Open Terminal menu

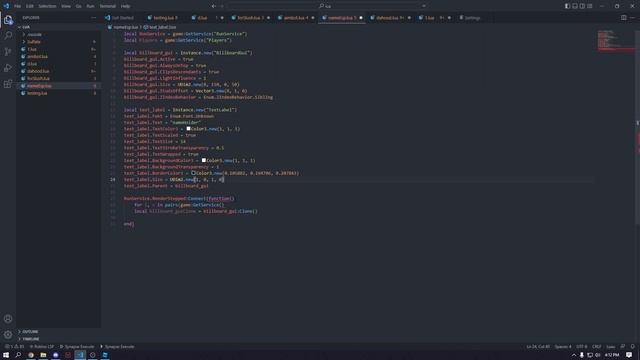(x=108, y=6)
